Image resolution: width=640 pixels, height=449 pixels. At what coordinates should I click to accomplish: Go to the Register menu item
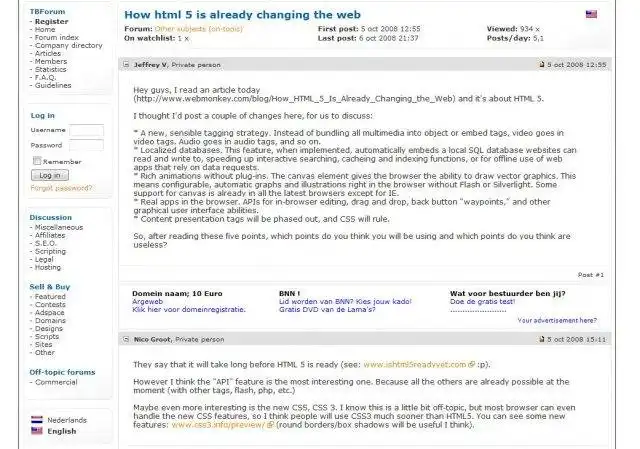click(x=51, y=21)
